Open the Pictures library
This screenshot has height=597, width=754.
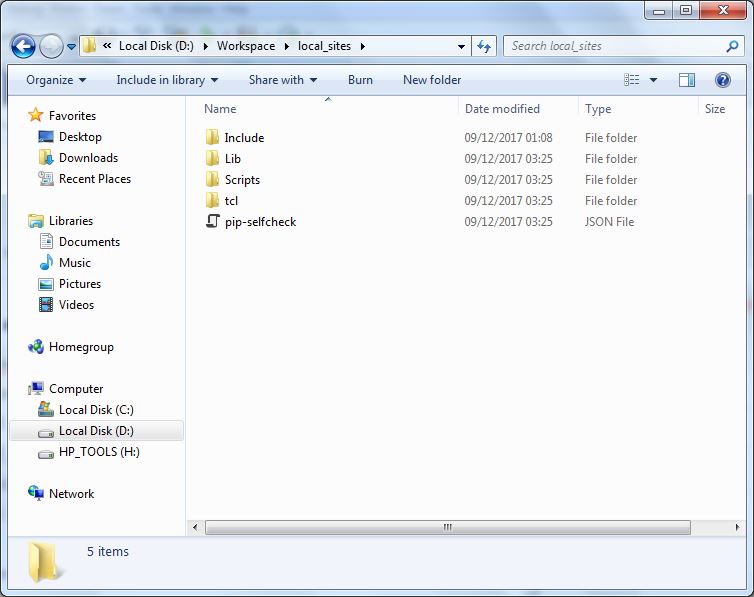[x=80, y=284]
